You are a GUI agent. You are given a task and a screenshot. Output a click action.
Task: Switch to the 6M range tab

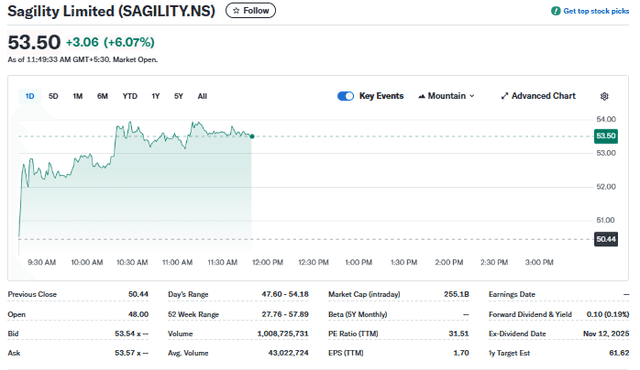102,96
